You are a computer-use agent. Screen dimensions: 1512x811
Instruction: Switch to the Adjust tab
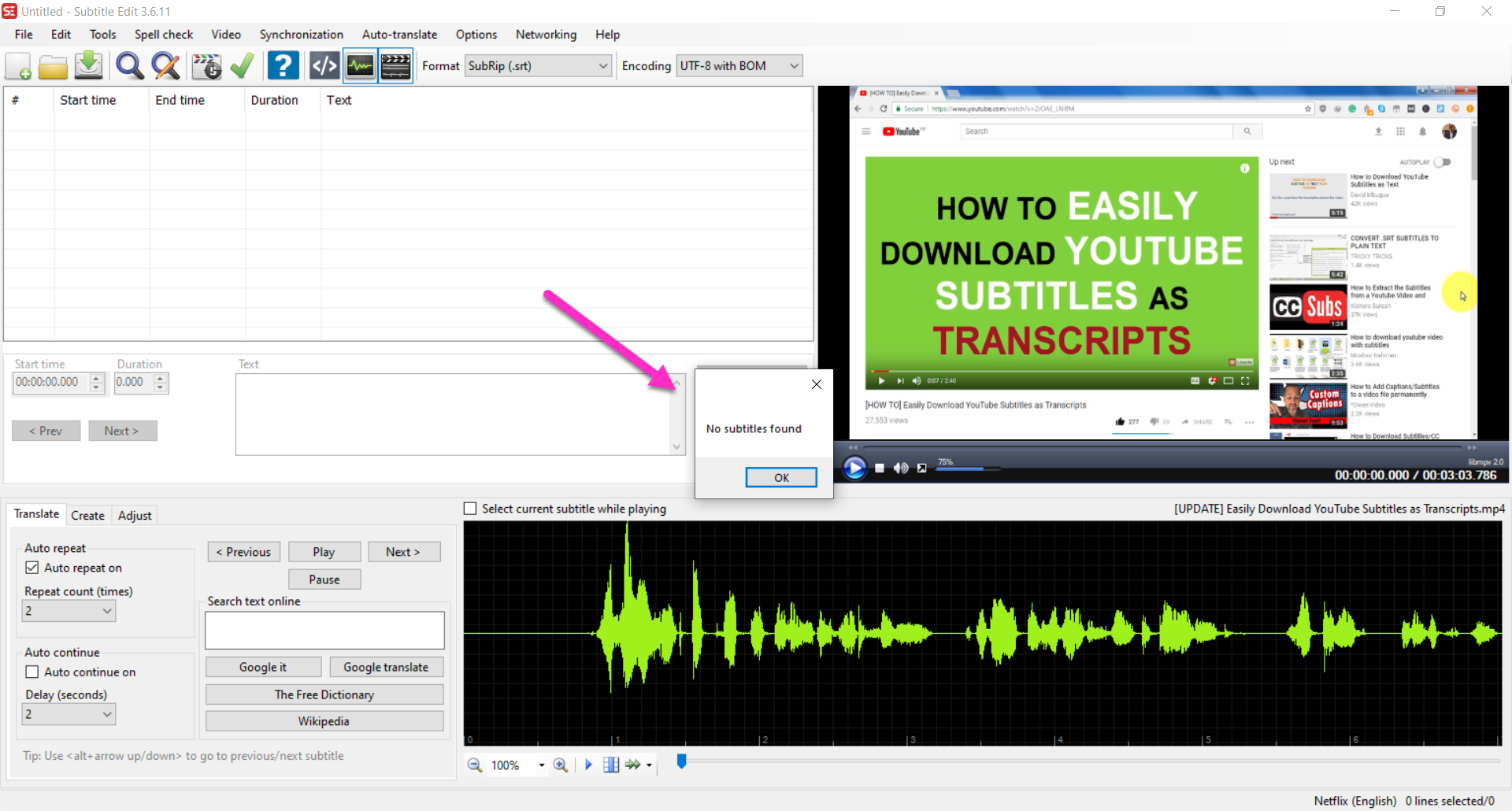pyautogui.click(x=134, y=515)
